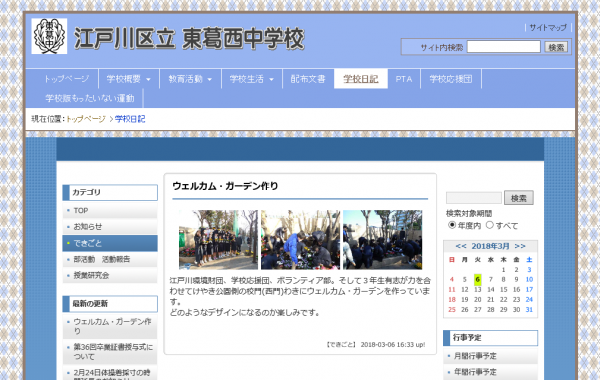Expand 教育活動 dropdown menu
This screenshot has height=380, width=600.
click(190, 79)
